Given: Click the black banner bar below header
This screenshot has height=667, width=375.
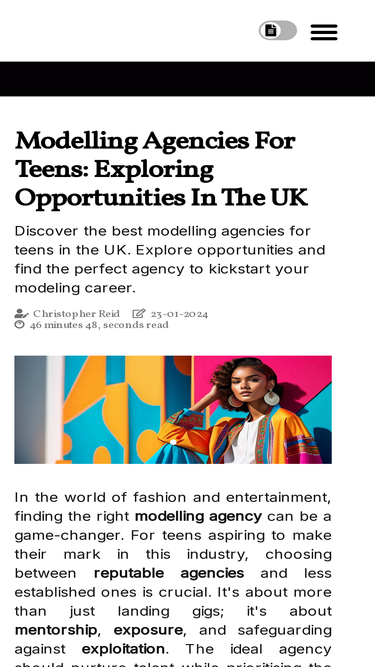Looking at the screenshot, I should click(188, 79).
